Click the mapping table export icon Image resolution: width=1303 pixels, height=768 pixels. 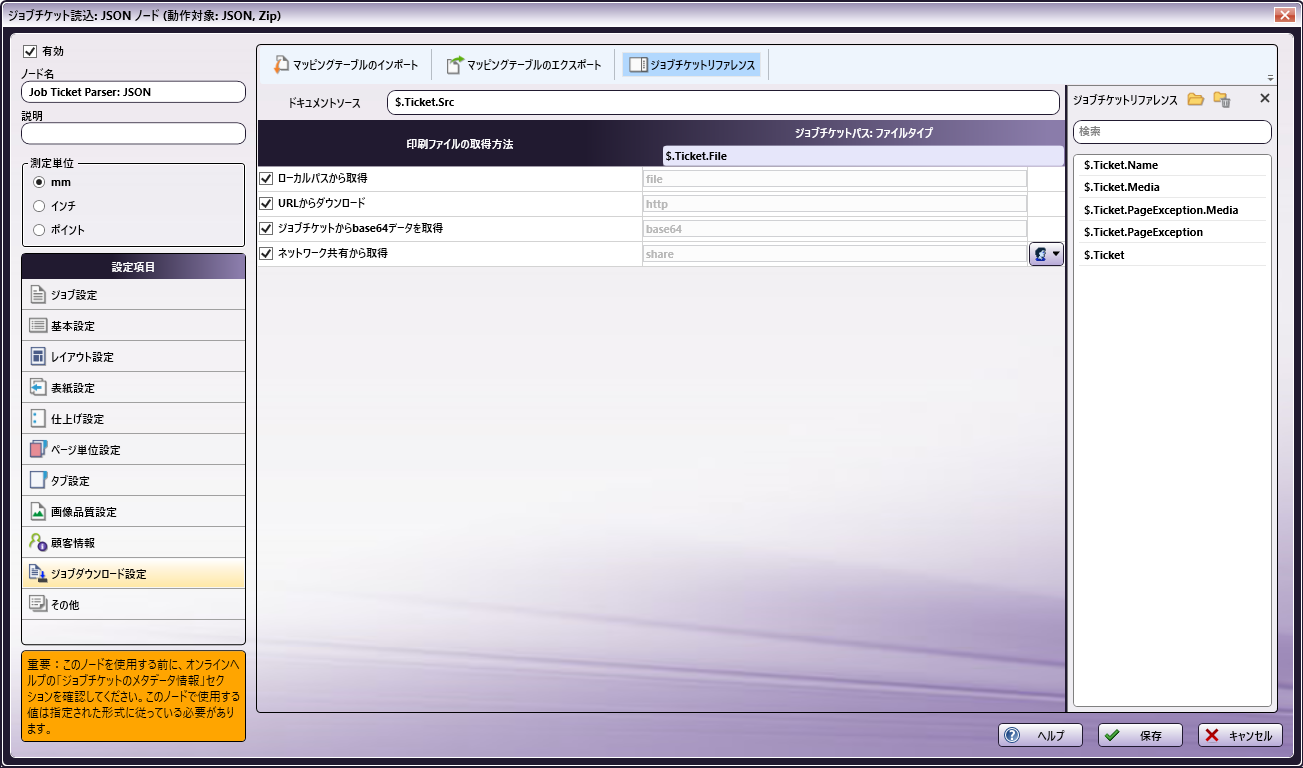[x=455, y=65]
